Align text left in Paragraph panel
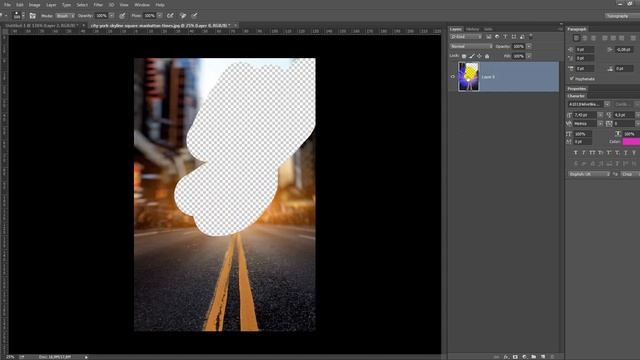The width and height of the screenshot is (640, 360). (x=576, y=38)
